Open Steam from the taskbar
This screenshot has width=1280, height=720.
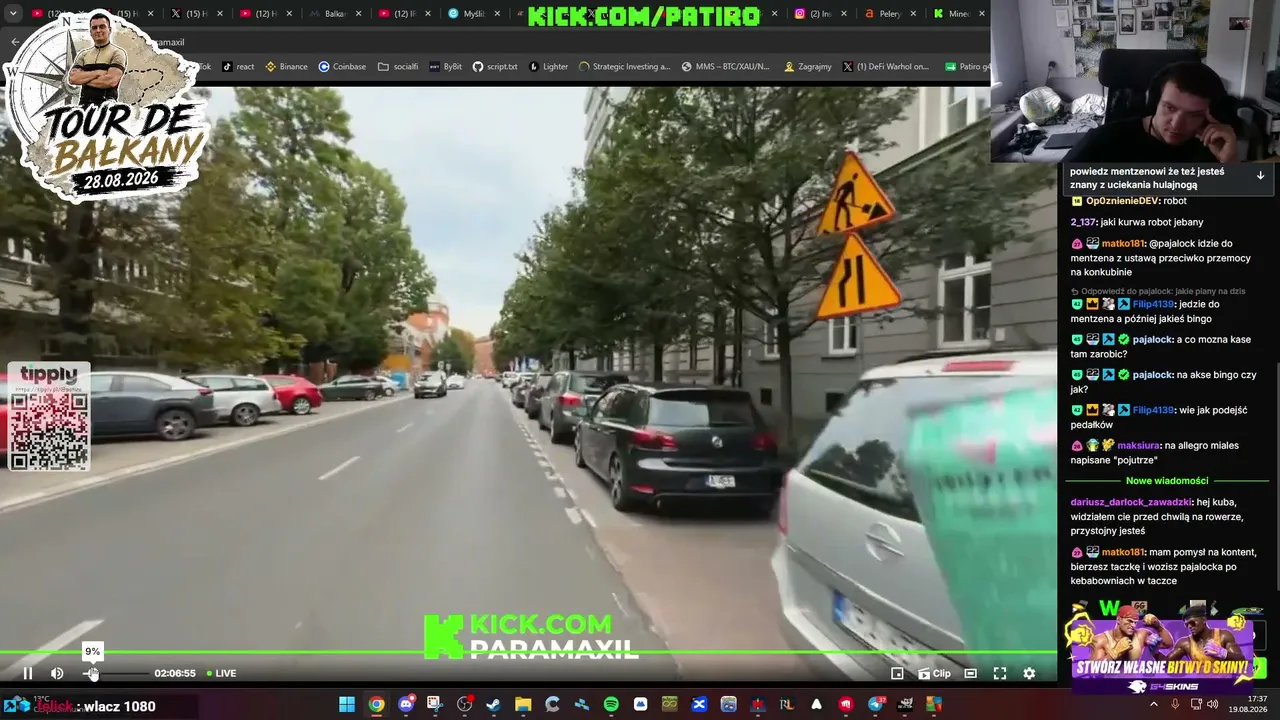(493, 705)
